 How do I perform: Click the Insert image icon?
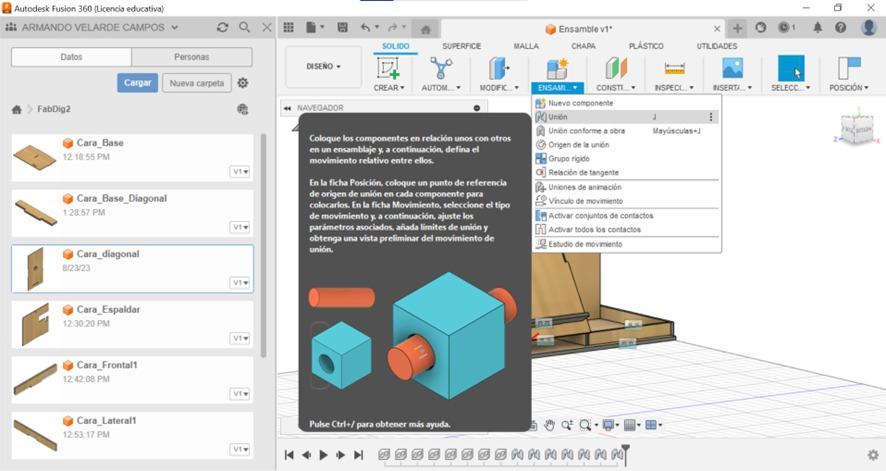click(732, 68)
